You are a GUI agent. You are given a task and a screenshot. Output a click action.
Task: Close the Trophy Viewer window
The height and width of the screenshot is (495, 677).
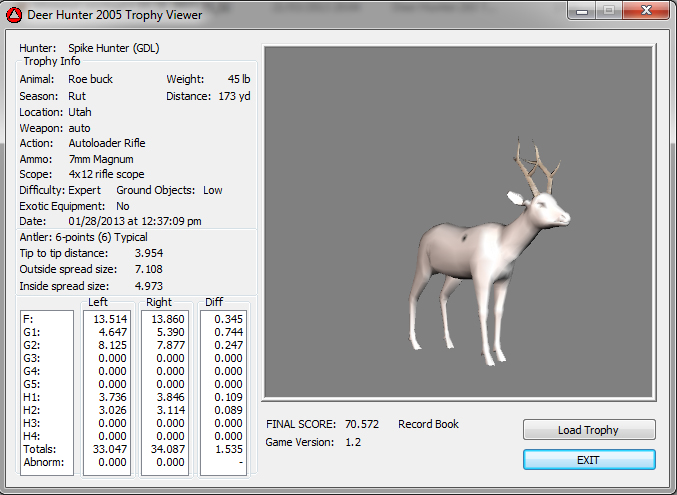tap(647, 12)
